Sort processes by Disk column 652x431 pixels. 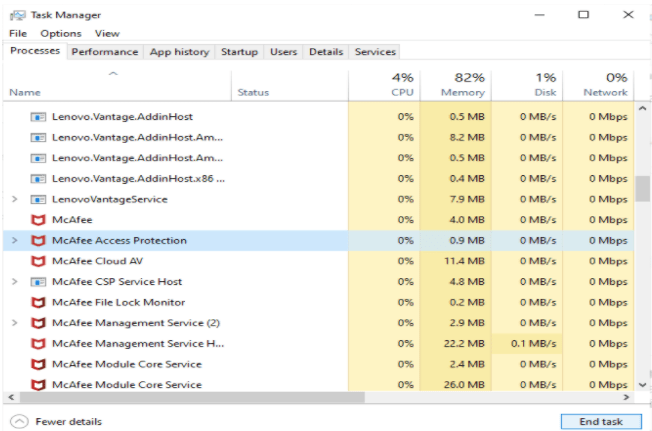pos(527,86)
